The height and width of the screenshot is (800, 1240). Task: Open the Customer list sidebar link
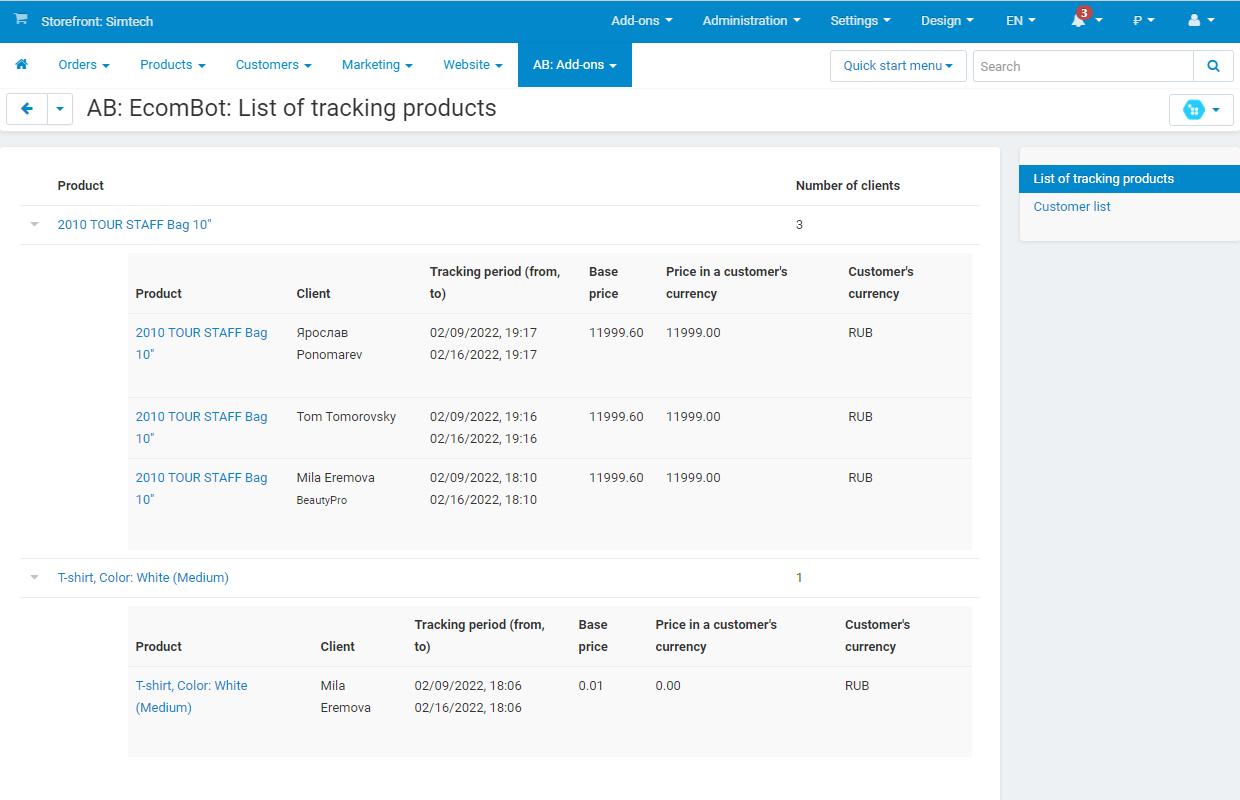click(x=1071, y=206)
